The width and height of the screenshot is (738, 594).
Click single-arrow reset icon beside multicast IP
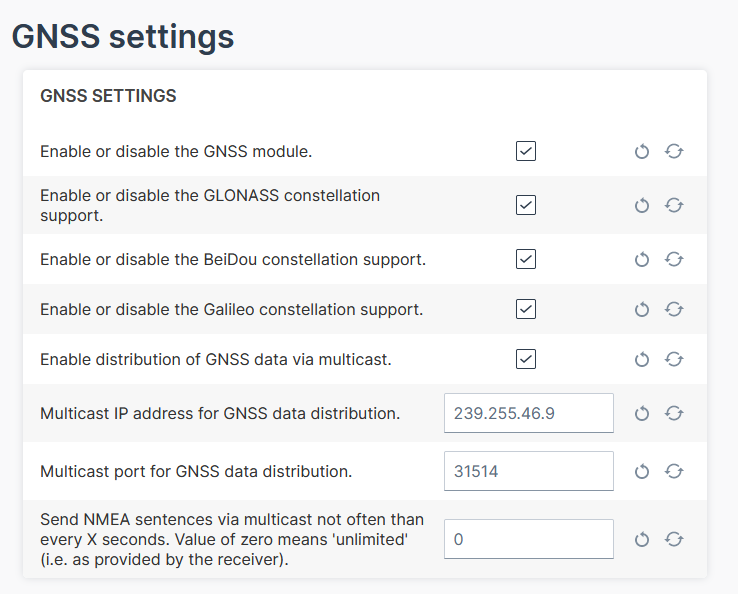tap(642, 413)
